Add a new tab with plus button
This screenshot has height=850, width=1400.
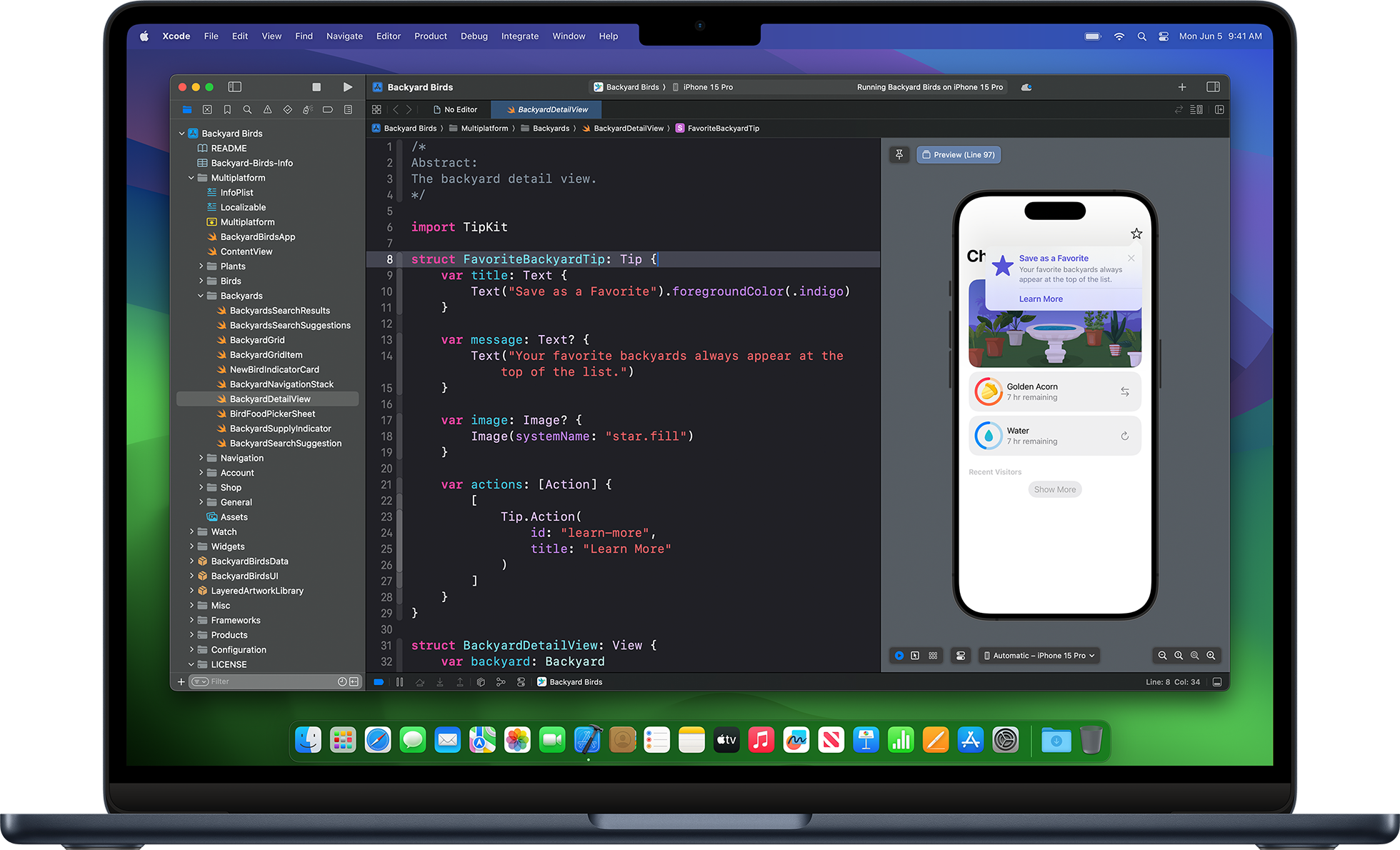1182,87
